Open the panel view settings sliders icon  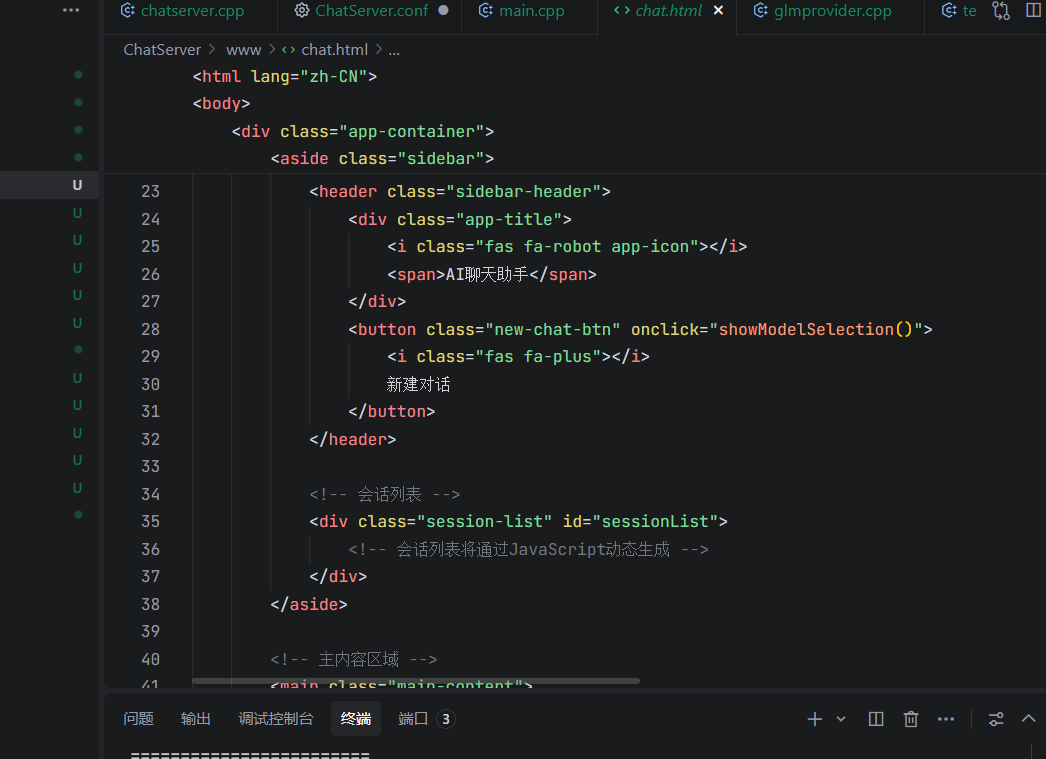996,719
